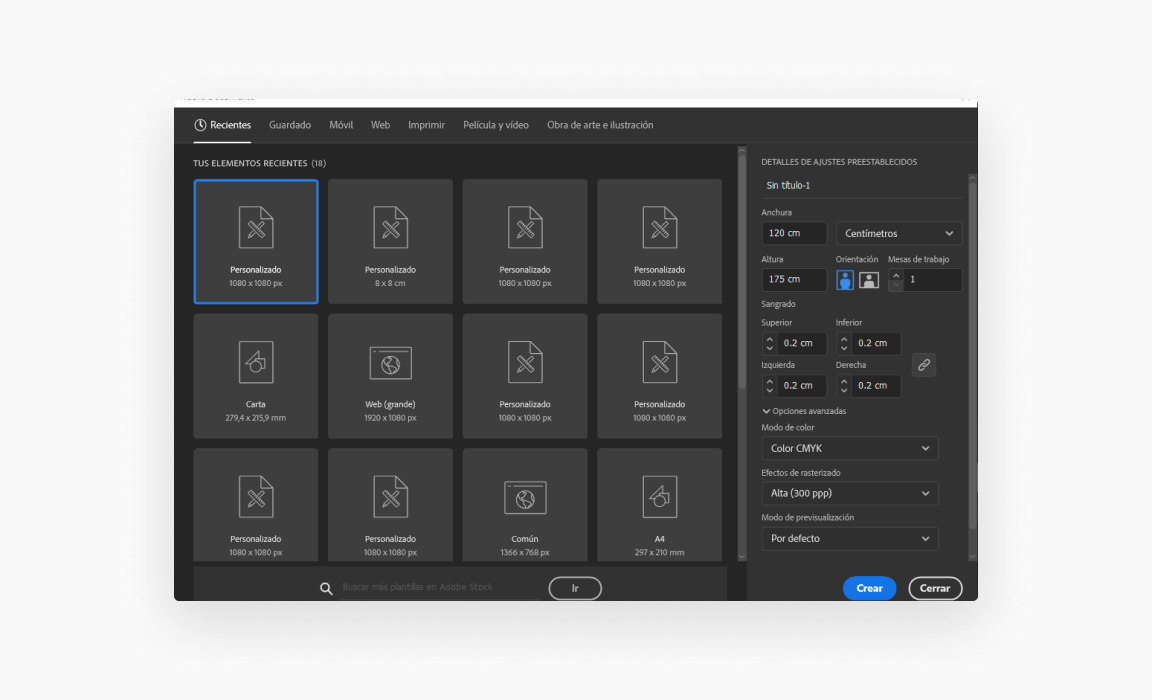Switch to the Imprimir tab
Image resolution: width=1152 pixels, height=700 pixels.
(x=426, y=124)
